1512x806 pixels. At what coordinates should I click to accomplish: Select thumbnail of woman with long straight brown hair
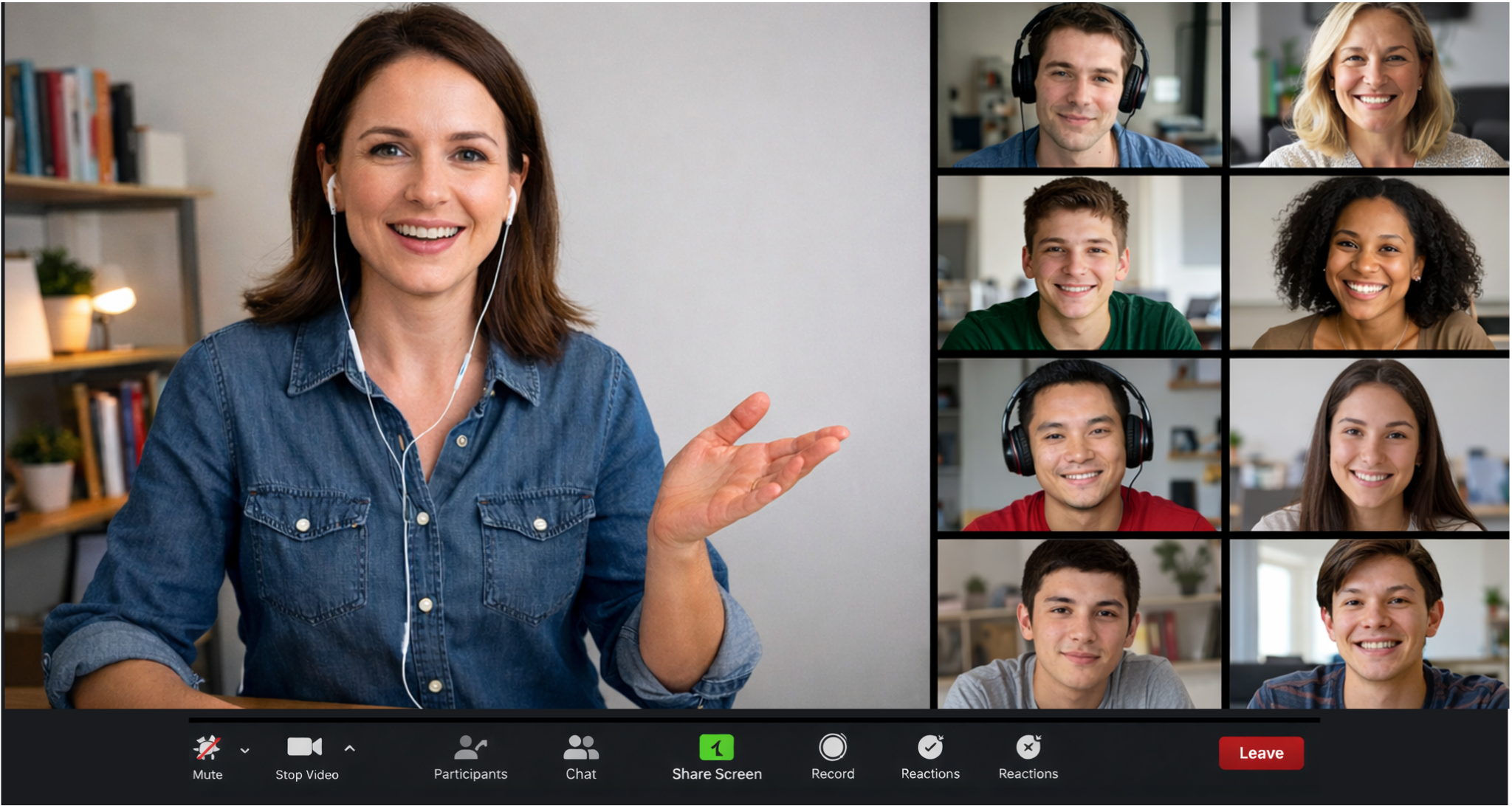(x=1370, y=444)
